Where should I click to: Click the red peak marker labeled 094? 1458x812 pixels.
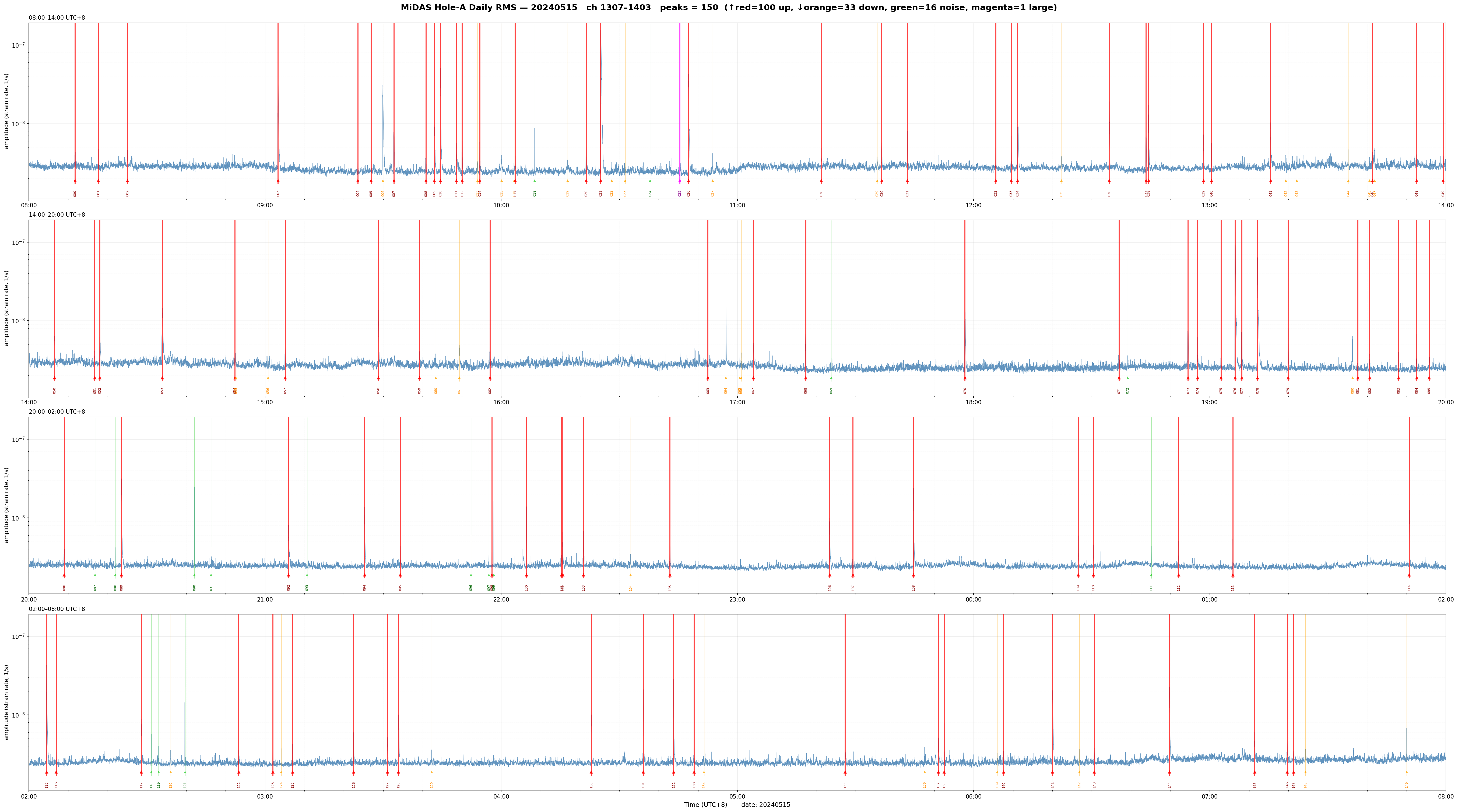(364, 575)
